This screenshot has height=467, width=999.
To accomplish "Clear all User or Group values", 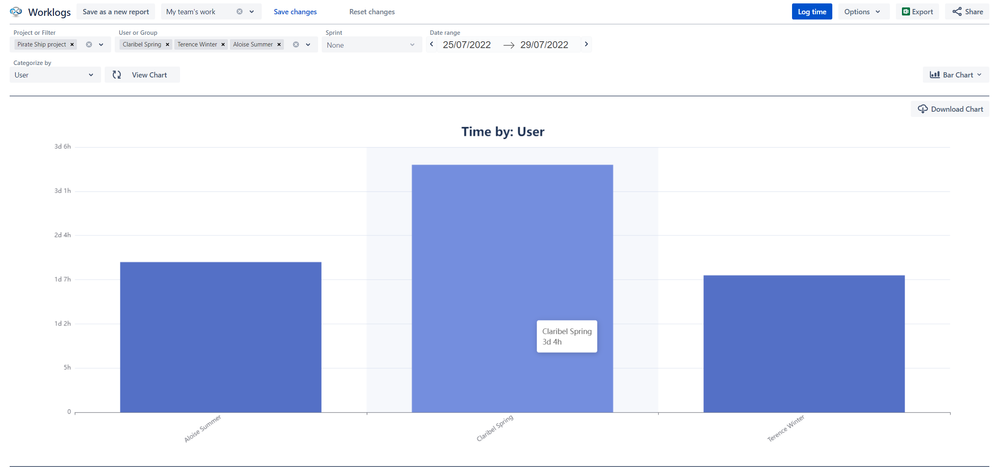I will tap(296, 45).
